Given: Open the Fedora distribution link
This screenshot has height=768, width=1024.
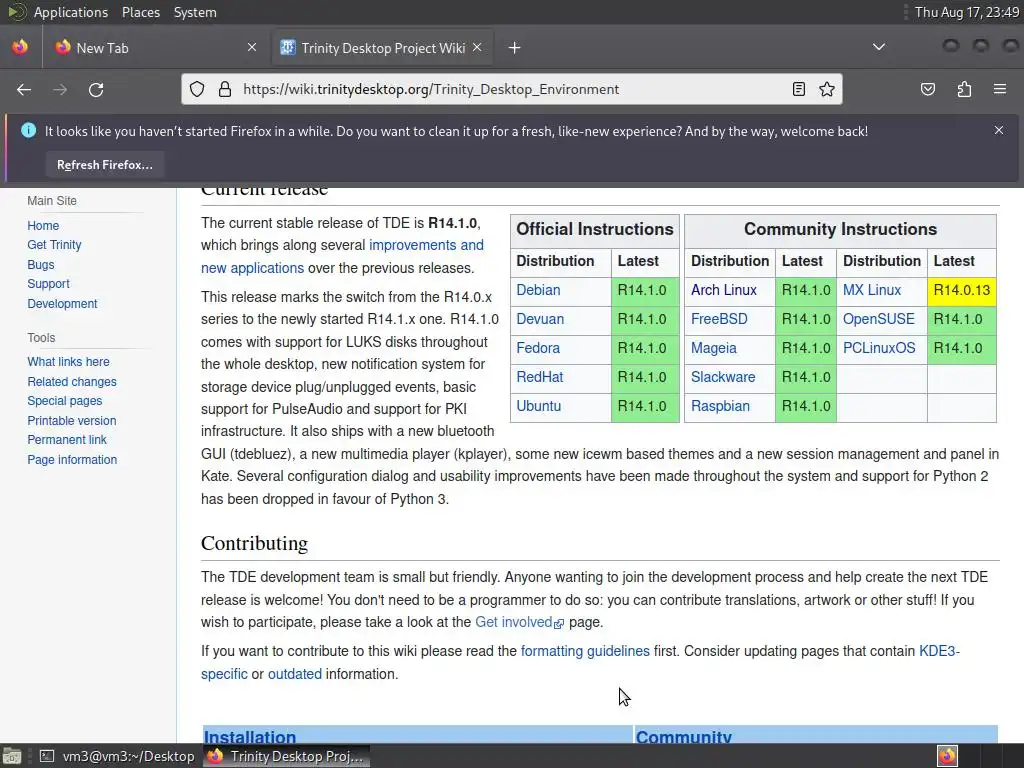Looking at the screenshot, I should pos(538,348).
